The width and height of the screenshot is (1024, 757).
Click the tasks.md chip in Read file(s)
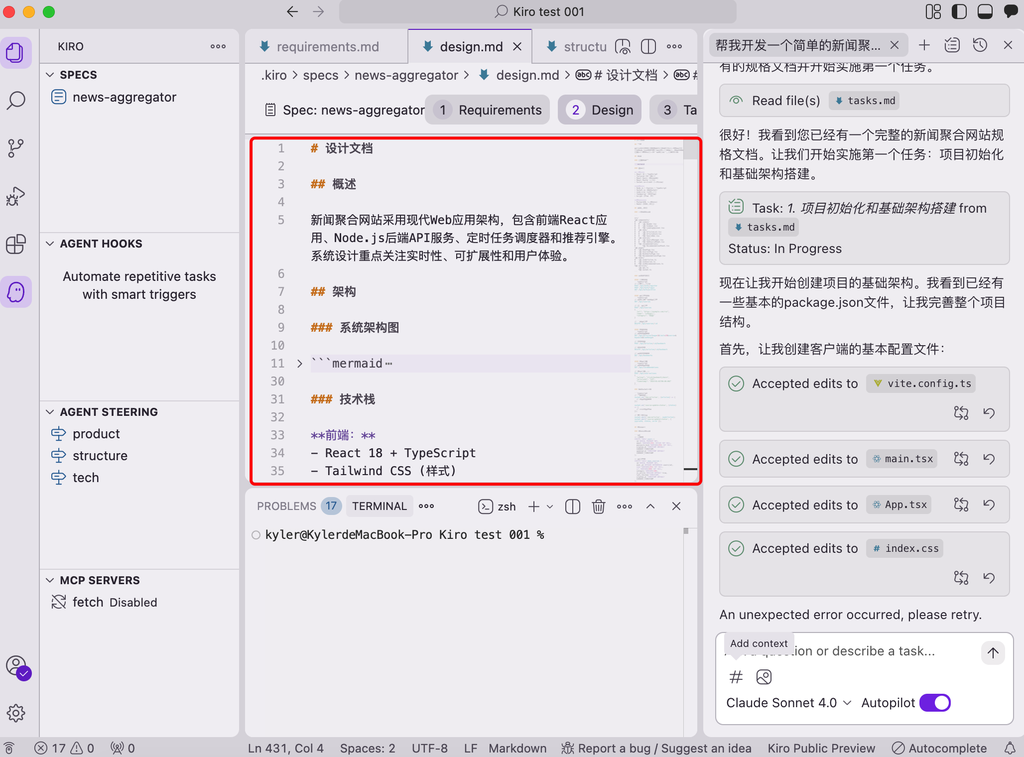(865, 101)
